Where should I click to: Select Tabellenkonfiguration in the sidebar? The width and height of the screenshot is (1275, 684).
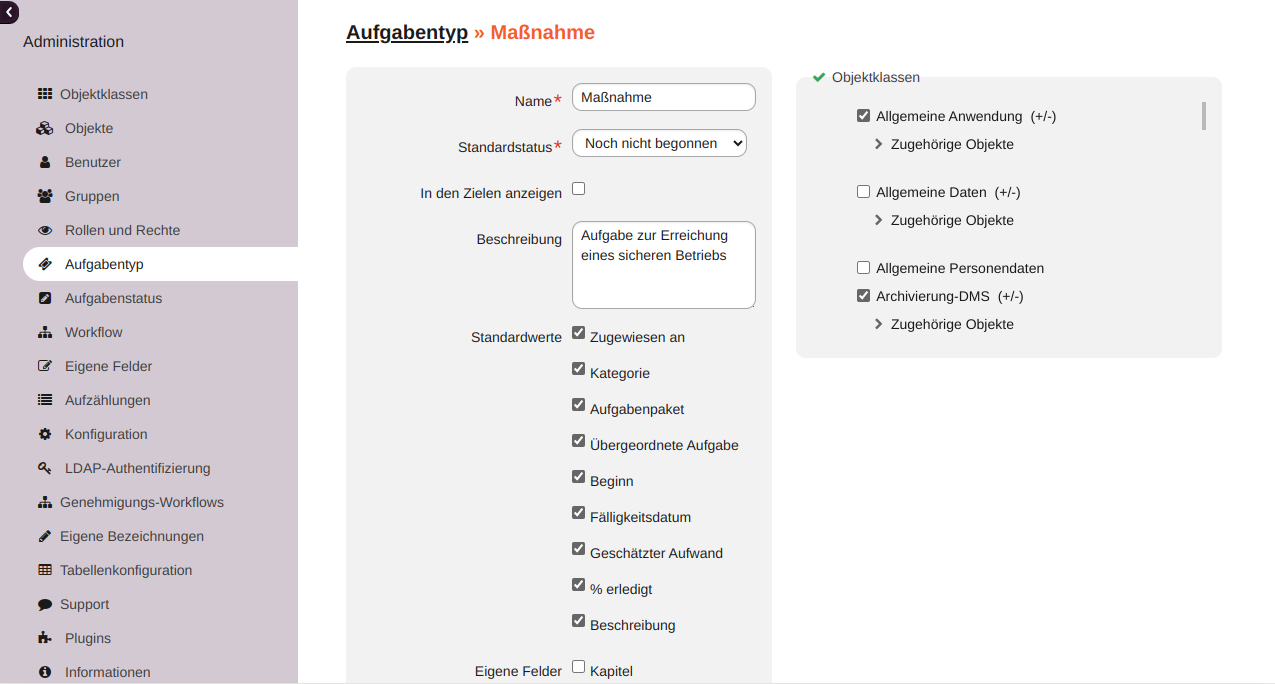pyautogui.click(x=128, y=569)
